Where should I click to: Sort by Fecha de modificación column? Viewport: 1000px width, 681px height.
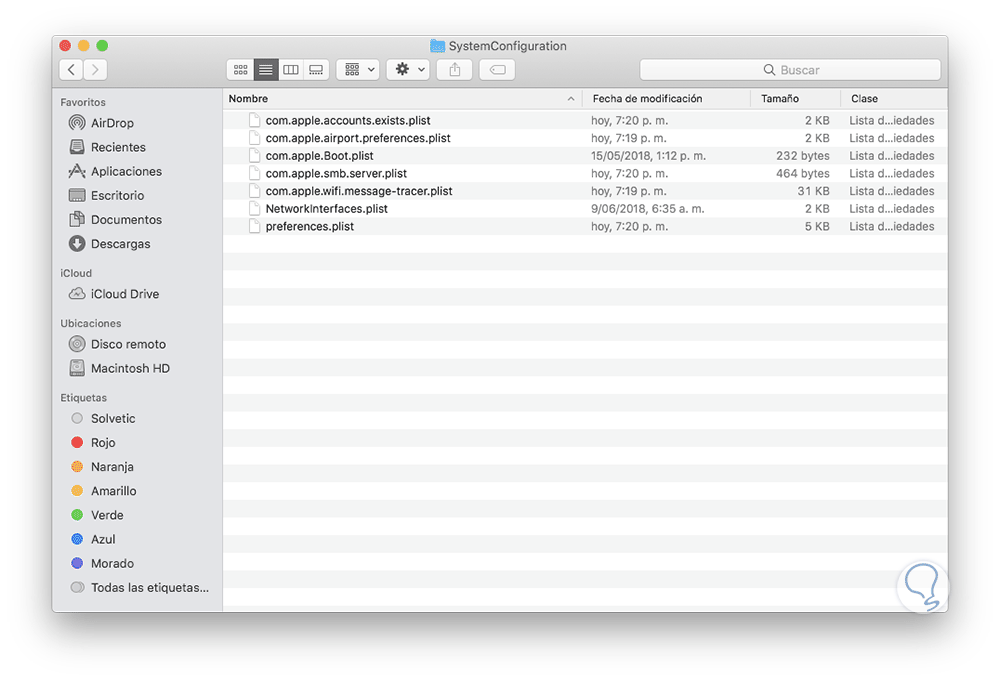pyautogui.click(x=666, y=99)
